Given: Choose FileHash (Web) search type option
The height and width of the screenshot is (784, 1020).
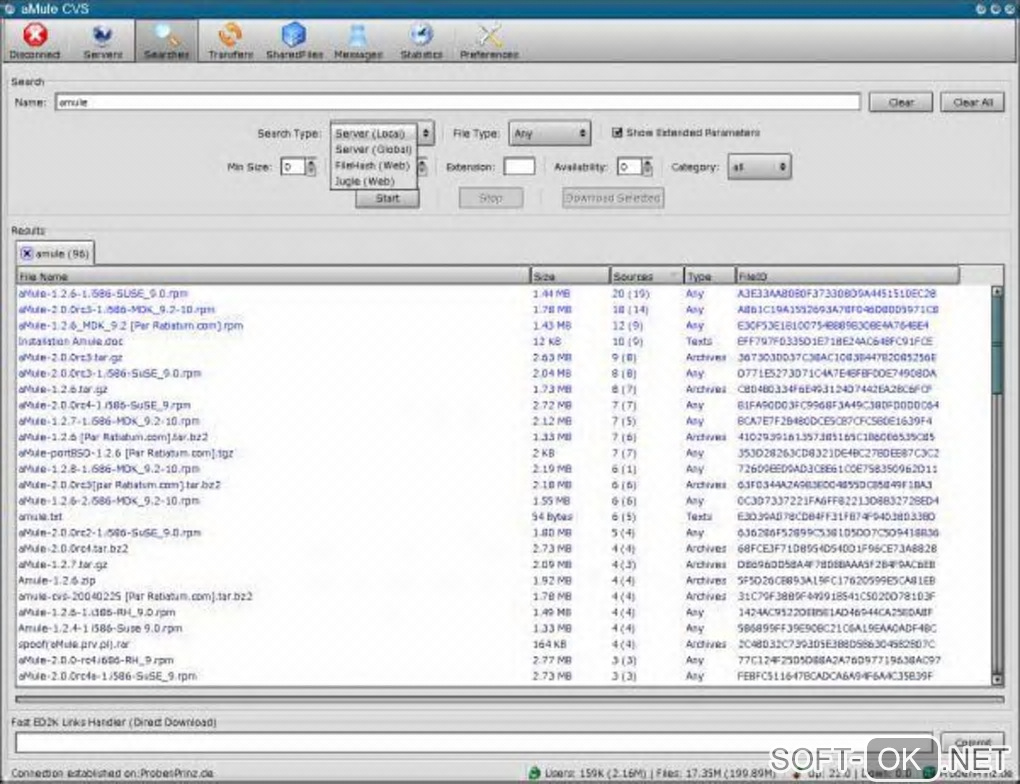Looking at the screenshot, I should [x=372, y=165].
